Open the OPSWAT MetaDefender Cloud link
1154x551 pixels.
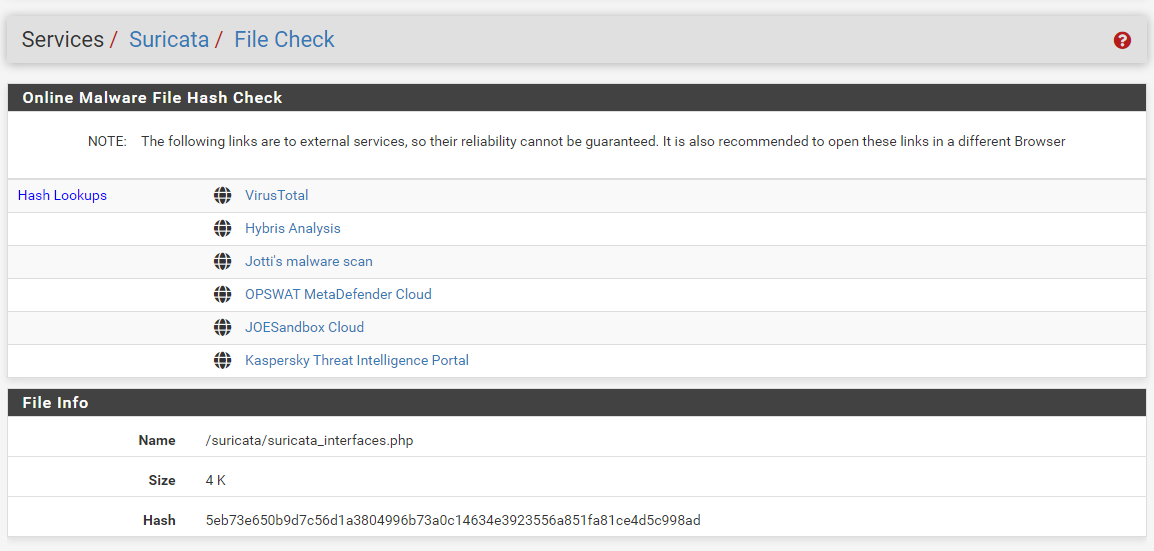pos(339,294)
